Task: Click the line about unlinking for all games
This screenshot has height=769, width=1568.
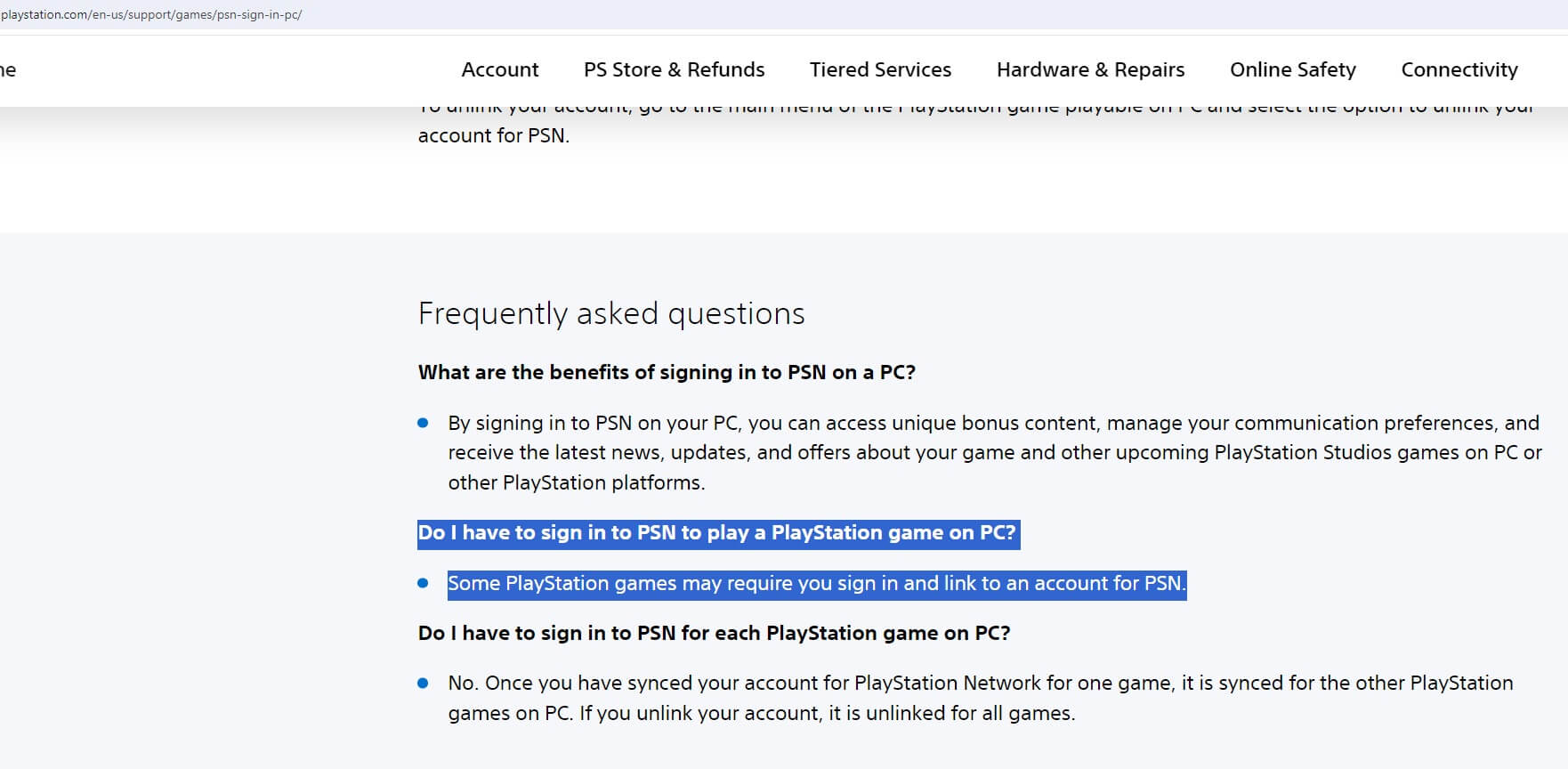Action: [761, 714]
